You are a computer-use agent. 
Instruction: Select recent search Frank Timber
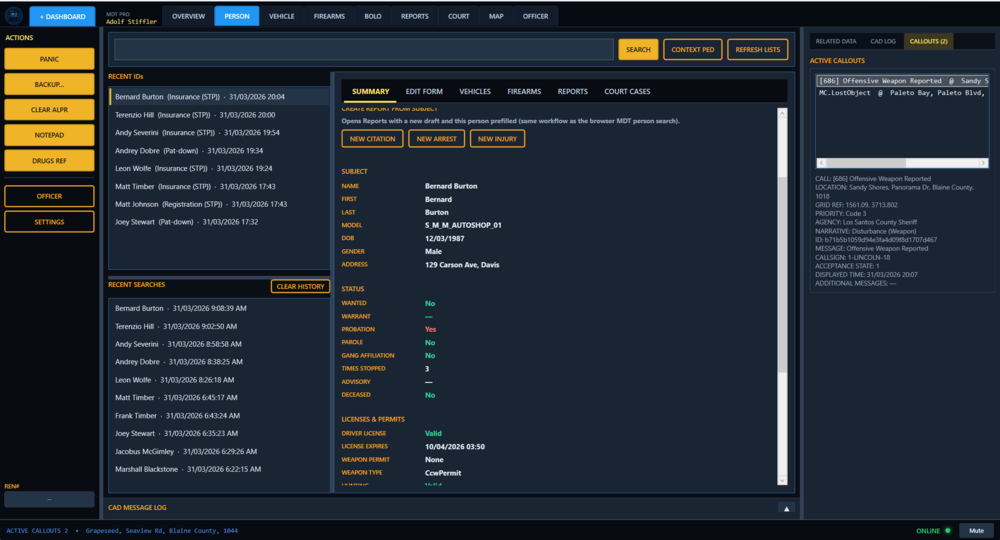click(x=219, y=416)
